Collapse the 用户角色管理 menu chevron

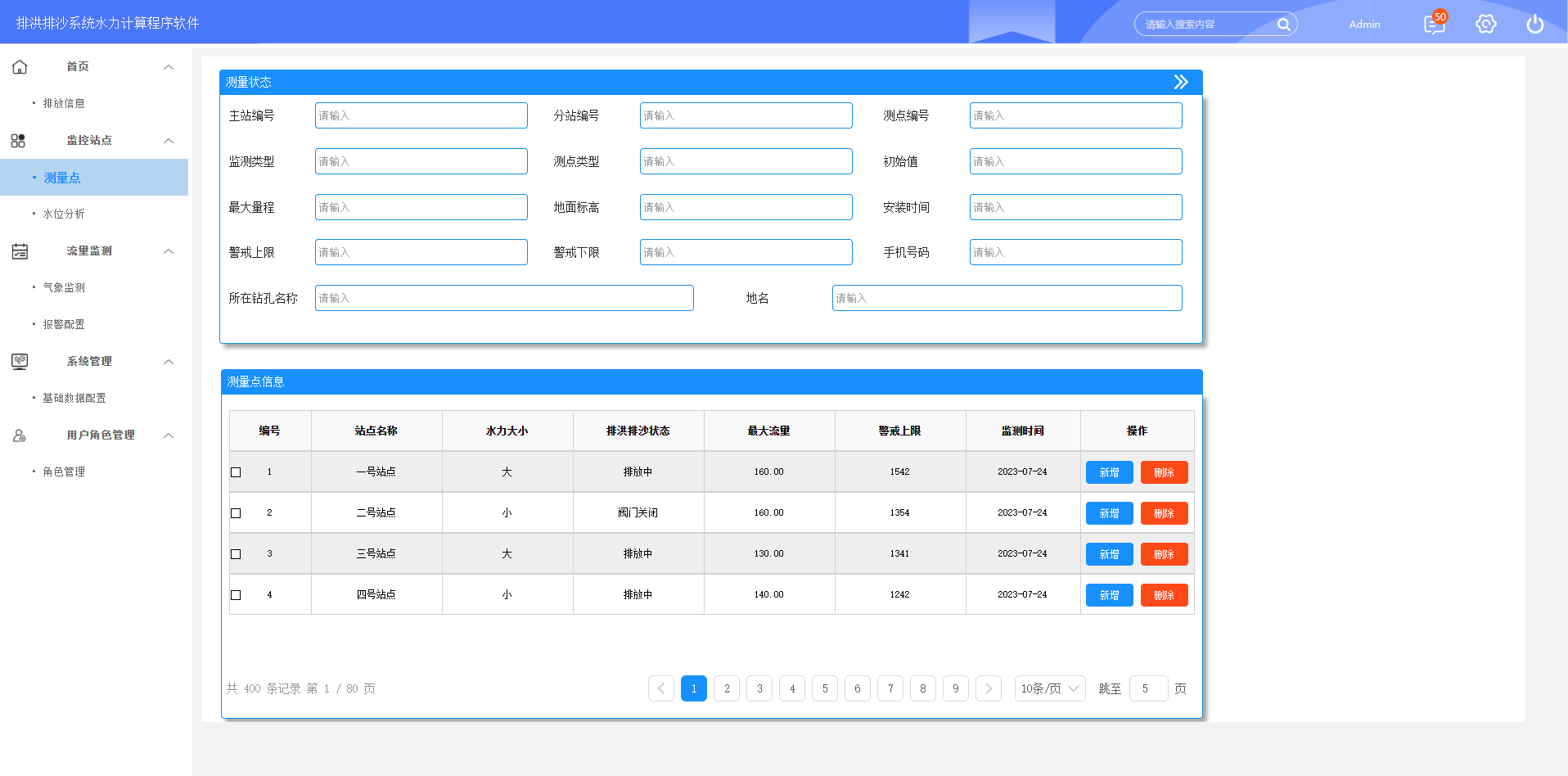click(169, 435)
